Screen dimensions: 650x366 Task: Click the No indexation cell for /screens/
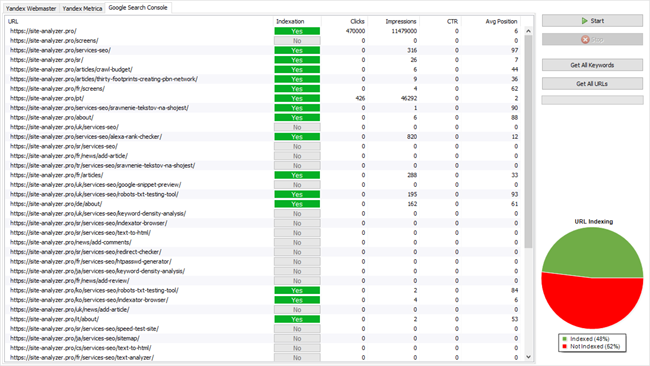point(297,41)
